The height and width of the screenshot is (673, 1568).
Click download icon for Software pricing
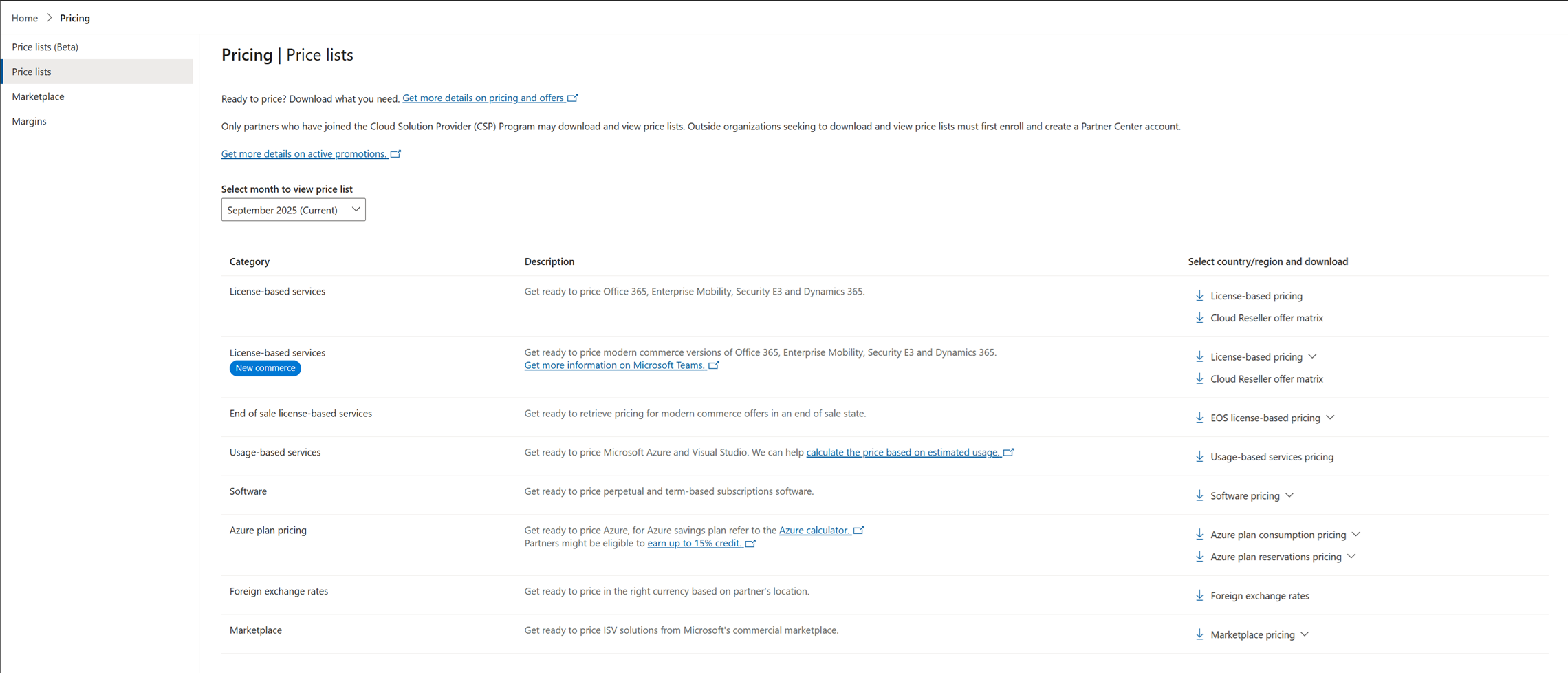pos(1199,495)
